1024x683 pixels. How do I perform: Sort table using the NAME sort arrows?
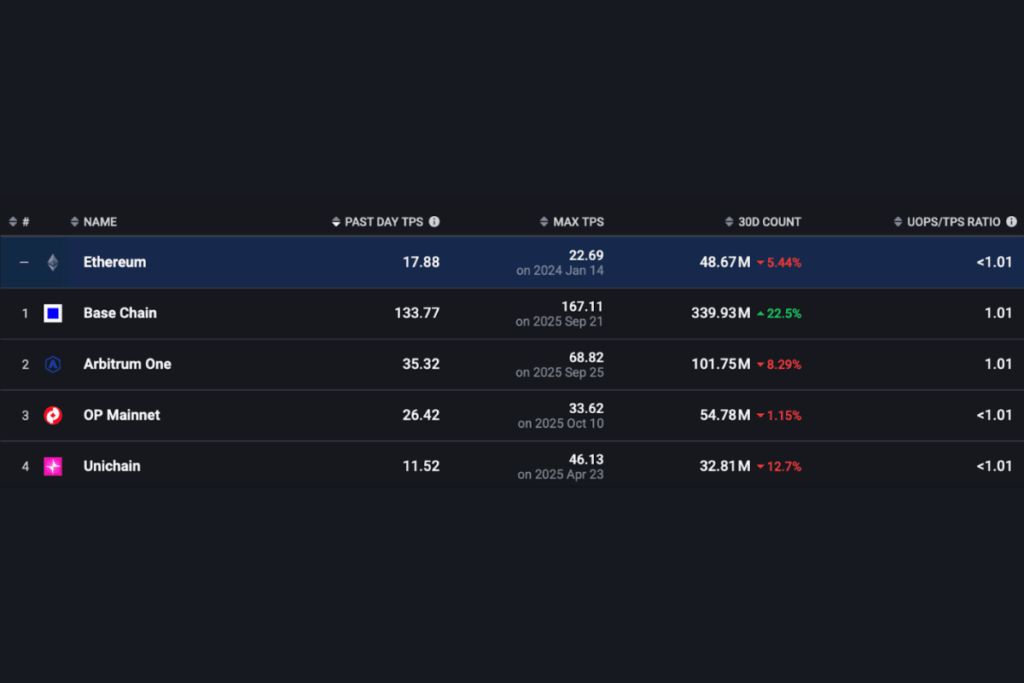coord(74,222)
